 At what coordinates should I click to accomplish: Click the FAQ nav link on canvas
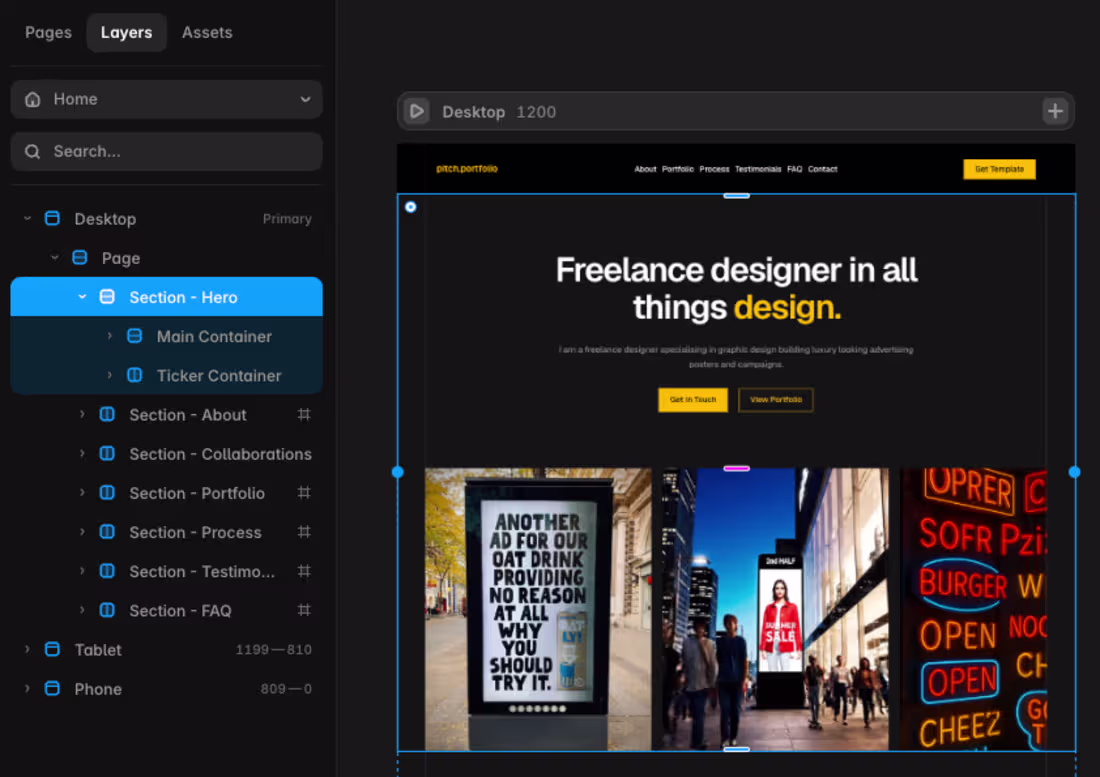pos(794,169)
